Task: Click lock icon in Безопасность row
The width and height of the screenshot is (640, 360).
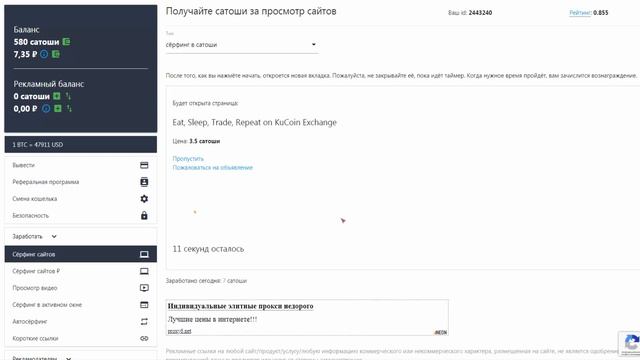Action: 144,216
